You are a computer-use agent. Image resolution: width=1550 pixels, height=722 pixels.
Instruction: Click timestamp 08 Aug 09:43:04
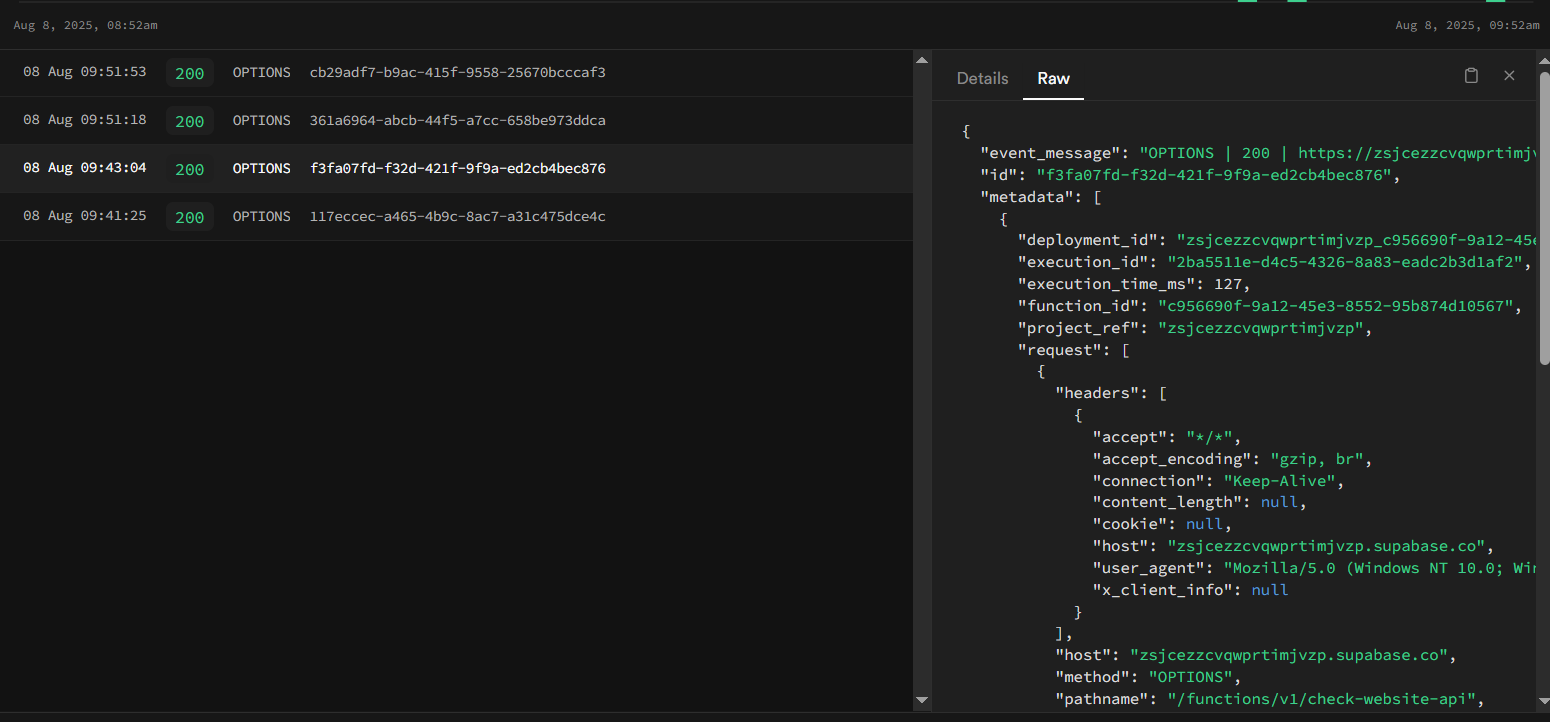85,168
